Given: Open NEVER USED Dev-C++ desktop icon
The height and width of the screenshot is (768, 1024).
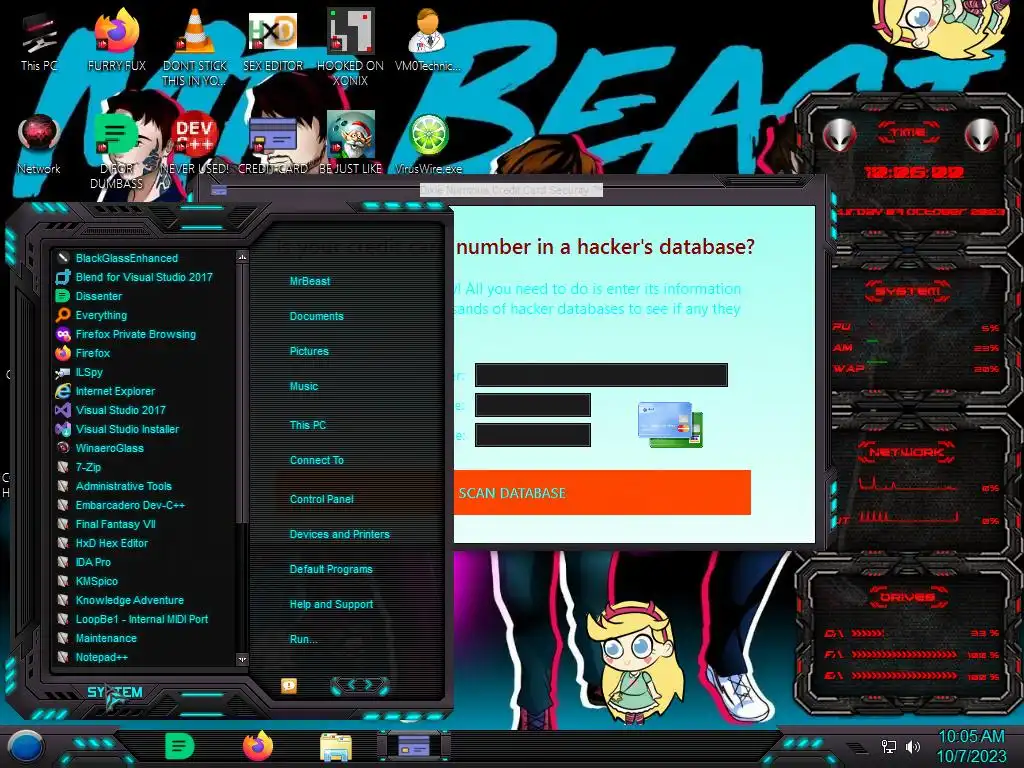Looking at the screenshot, I should coord(195,144).
